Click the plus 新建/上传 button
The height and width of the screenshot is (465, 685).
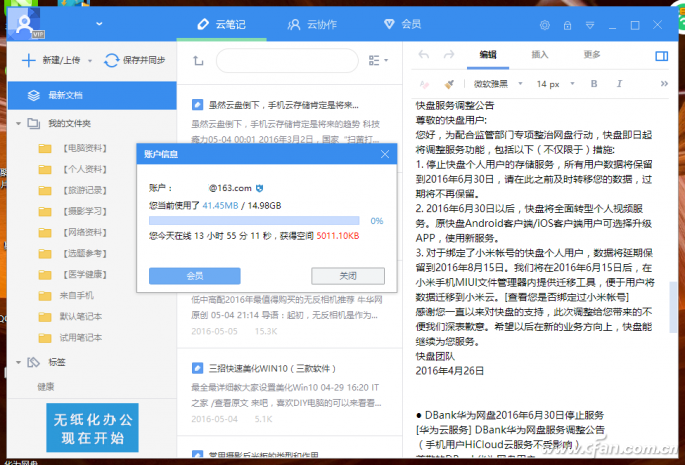click(x=51, y=60)
